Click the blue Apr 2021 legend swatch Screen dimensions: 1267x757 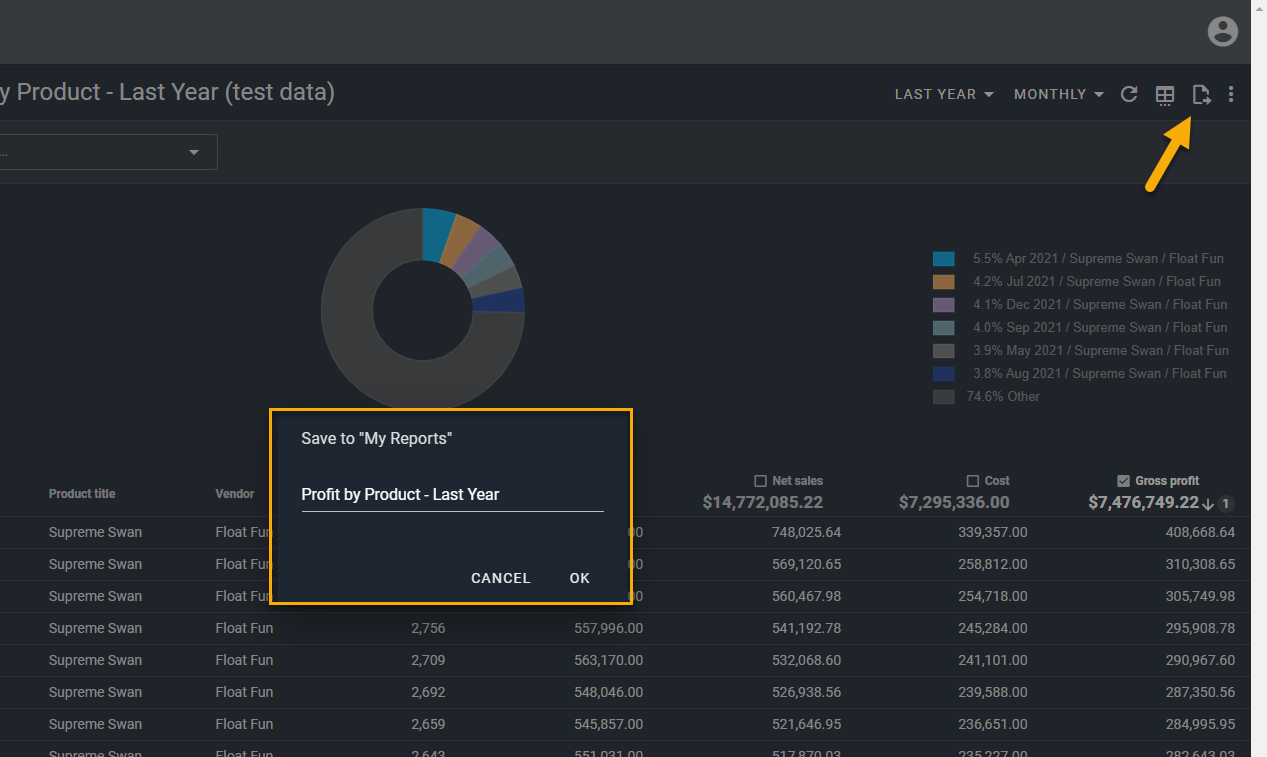(x=943, y=259)
